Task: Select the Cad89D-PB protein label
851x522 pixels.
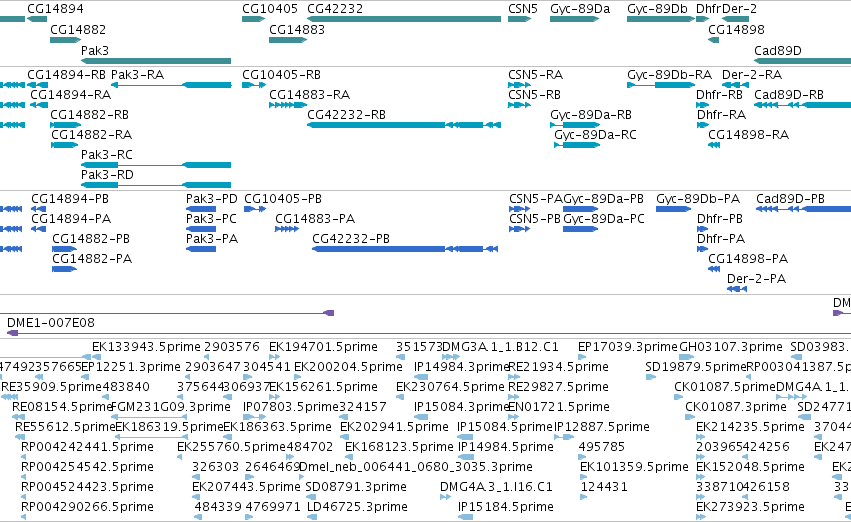Action: click(x=790, y=199)
